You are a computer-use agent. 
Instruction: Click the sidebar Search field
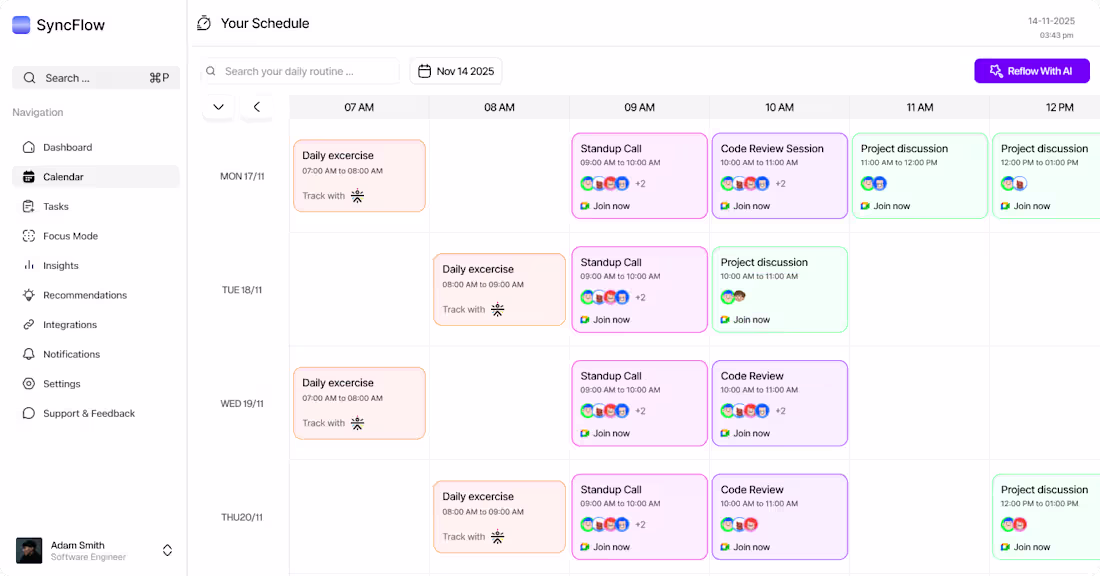pos(95,78)
